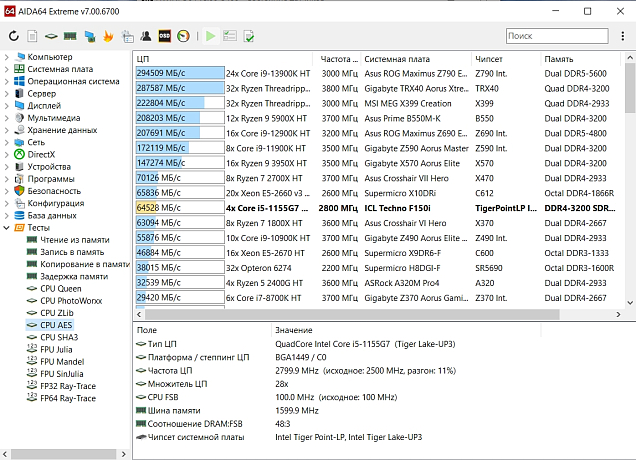636x460 pixels.
Task: Collapse the Тесты tree node
Action: pos(8,228)
